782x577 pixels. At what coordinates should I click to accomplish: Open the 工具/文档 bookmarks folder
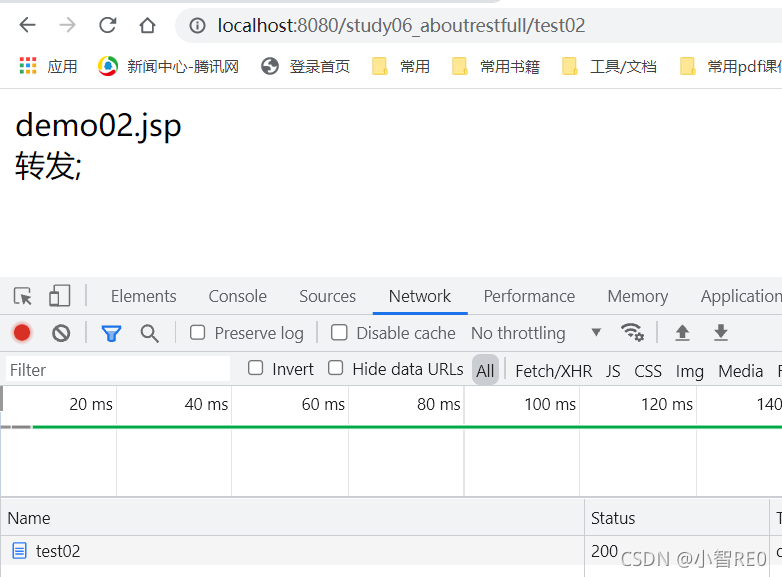click(x=609, y=66)
